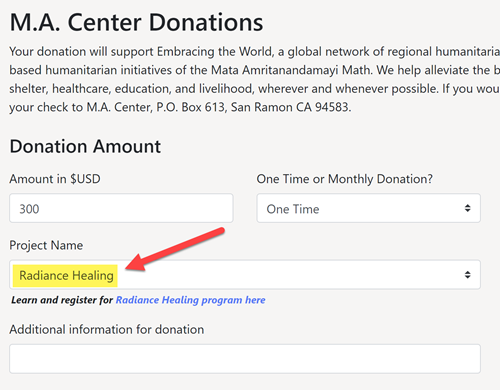Open the Project Name dropdown

pos(245,275)
